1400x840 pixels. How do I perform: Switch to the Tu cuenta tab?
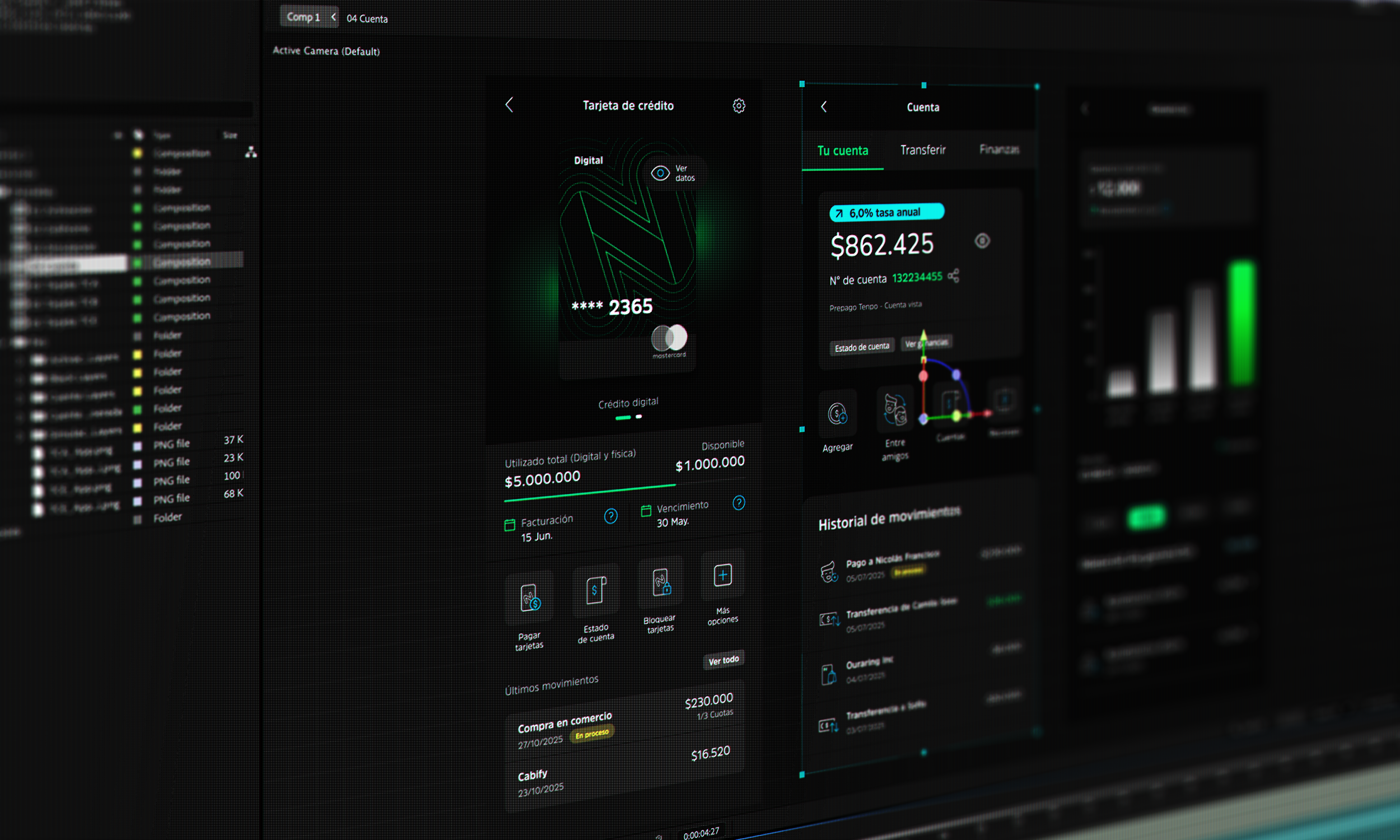click(843, 151)
